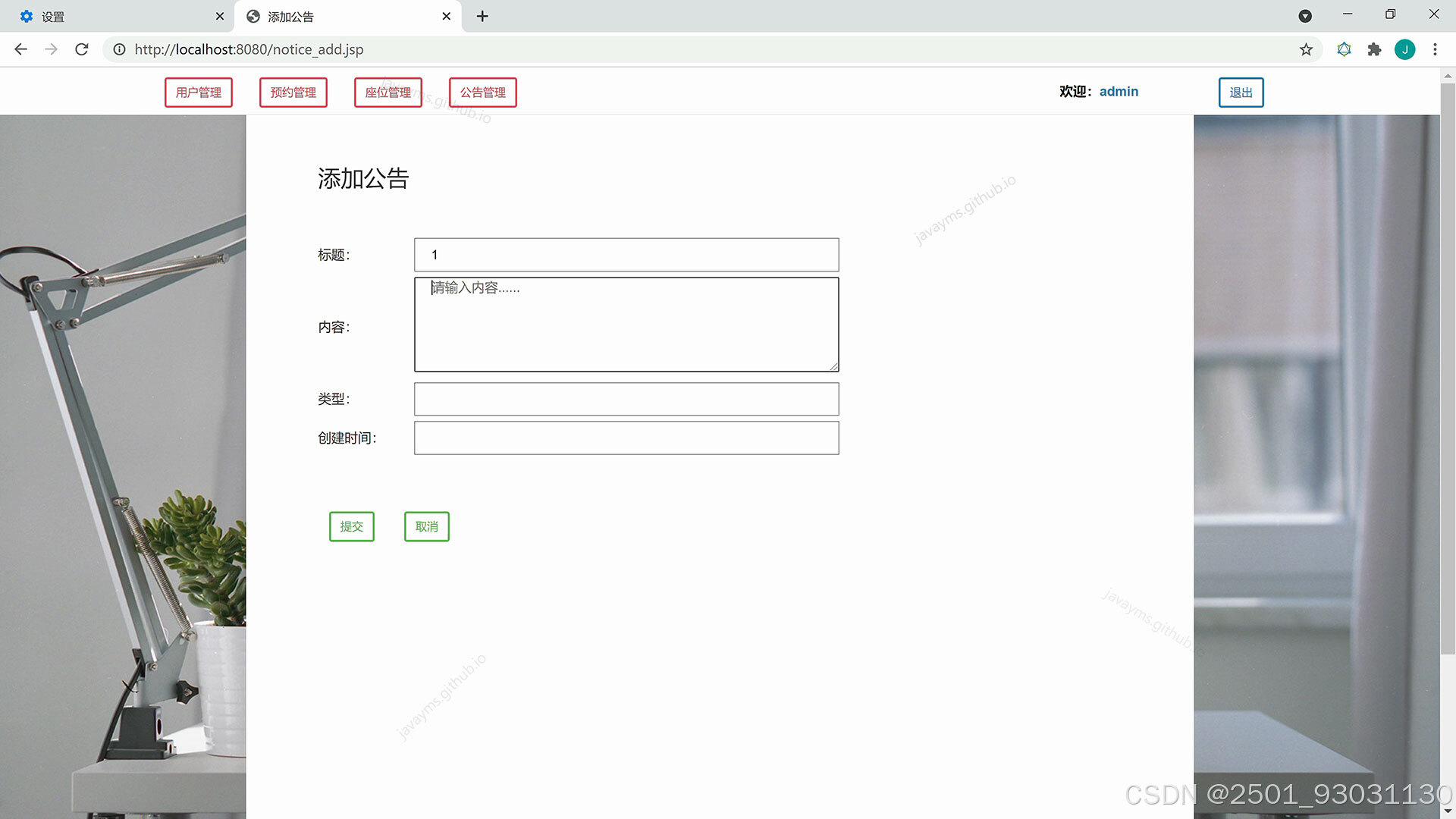Open the Extensions puzzle-piece menu
Image resolution: width=1456 pixels, height=819 pixels.
tap(1374, 49)
